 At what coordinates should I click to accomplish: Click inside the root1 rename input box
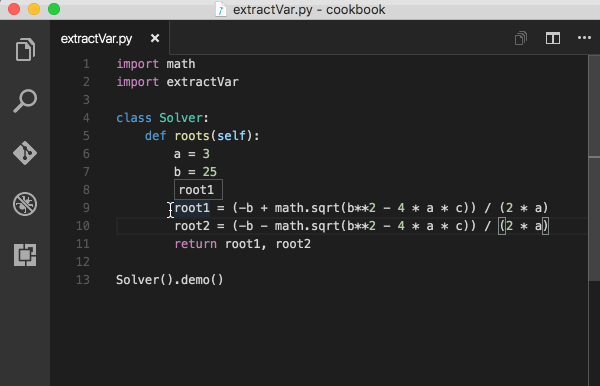coord(198,190)
